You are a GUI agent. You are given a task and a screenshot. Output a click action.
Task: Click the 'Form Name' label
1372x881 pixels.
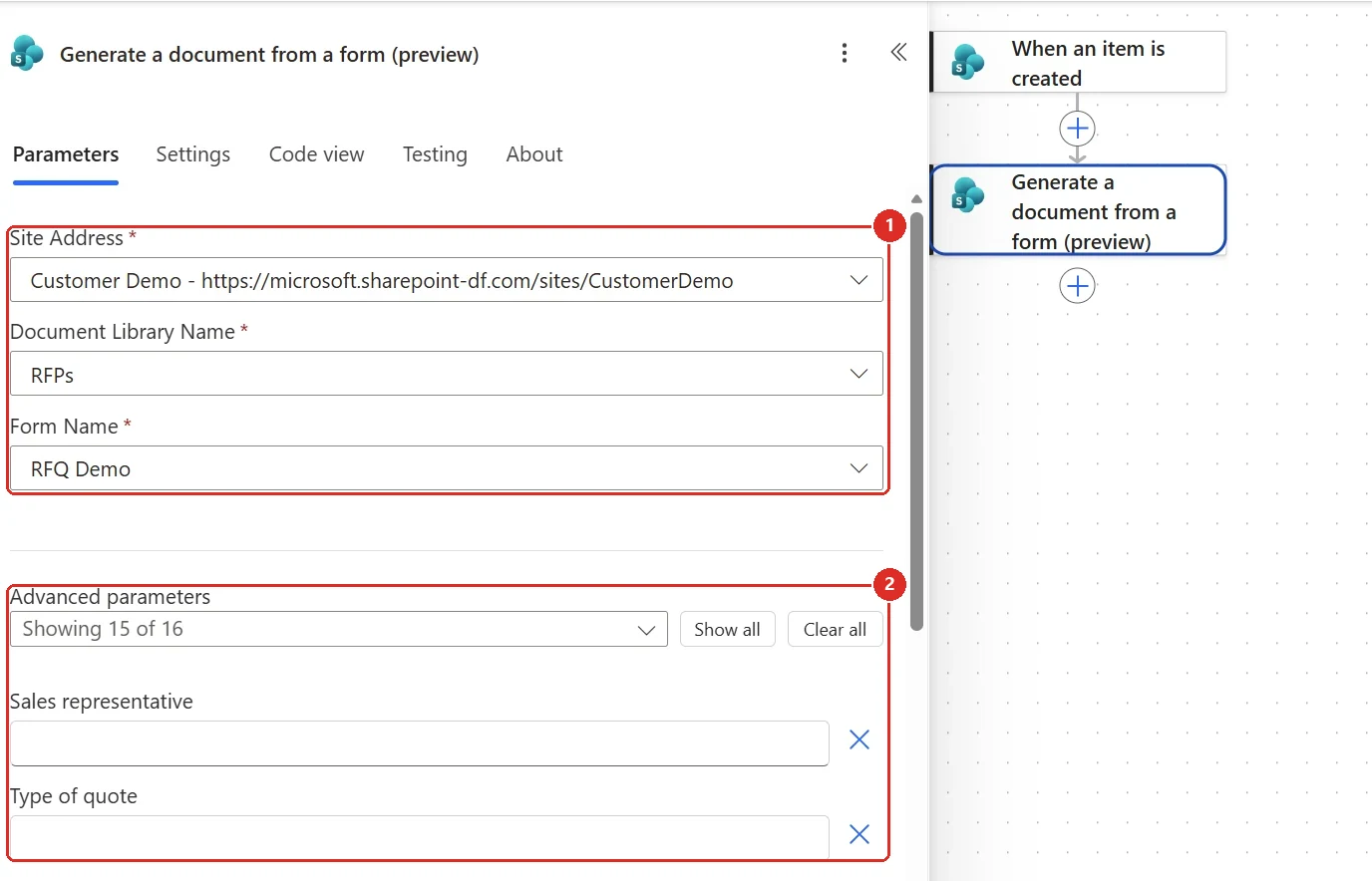pyautogui.click(x=64, y=427)
